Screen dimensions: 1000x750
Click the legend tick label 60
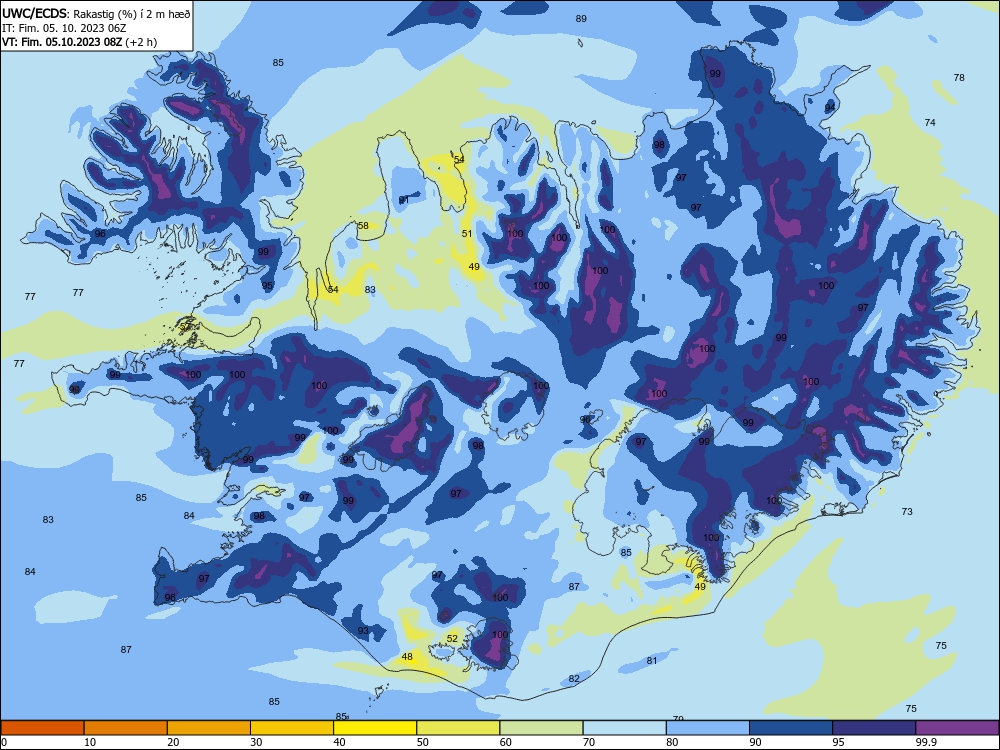click(506, 742)
